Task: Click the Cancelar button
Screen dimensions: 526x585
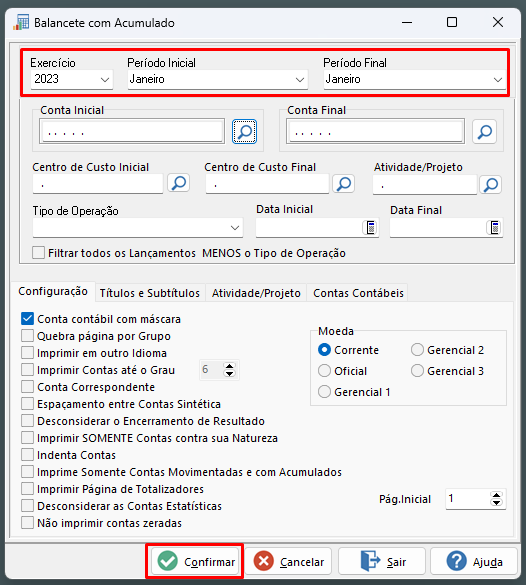Action: 288,561
